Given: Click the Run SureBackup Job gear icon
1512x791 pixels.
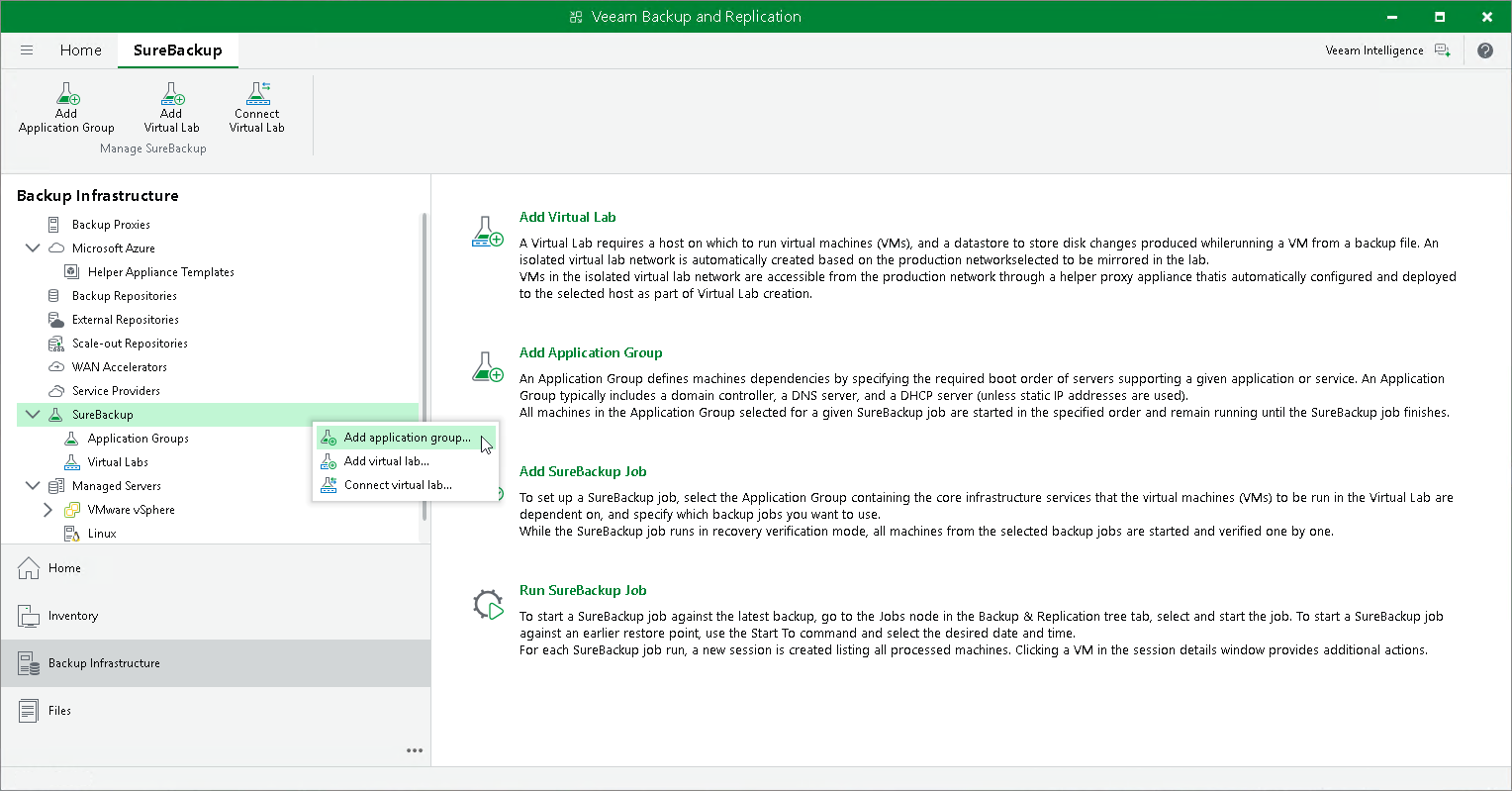Looking at the screenshot, I should point(488,605).
